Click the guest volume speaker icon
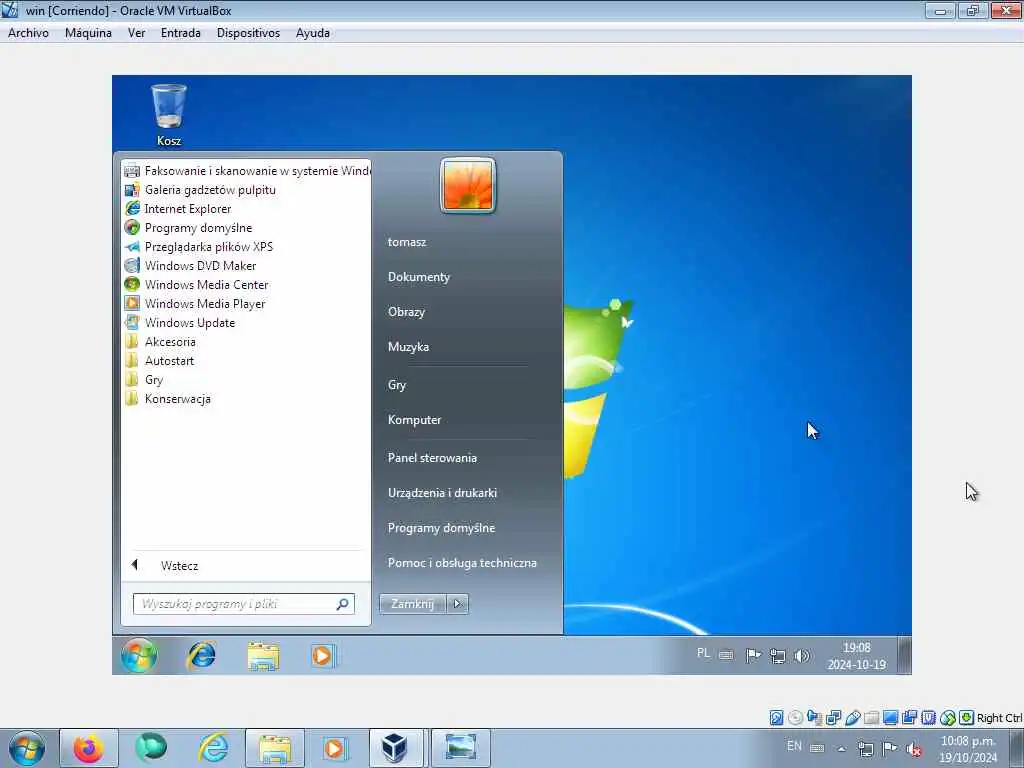 point(802,656)
